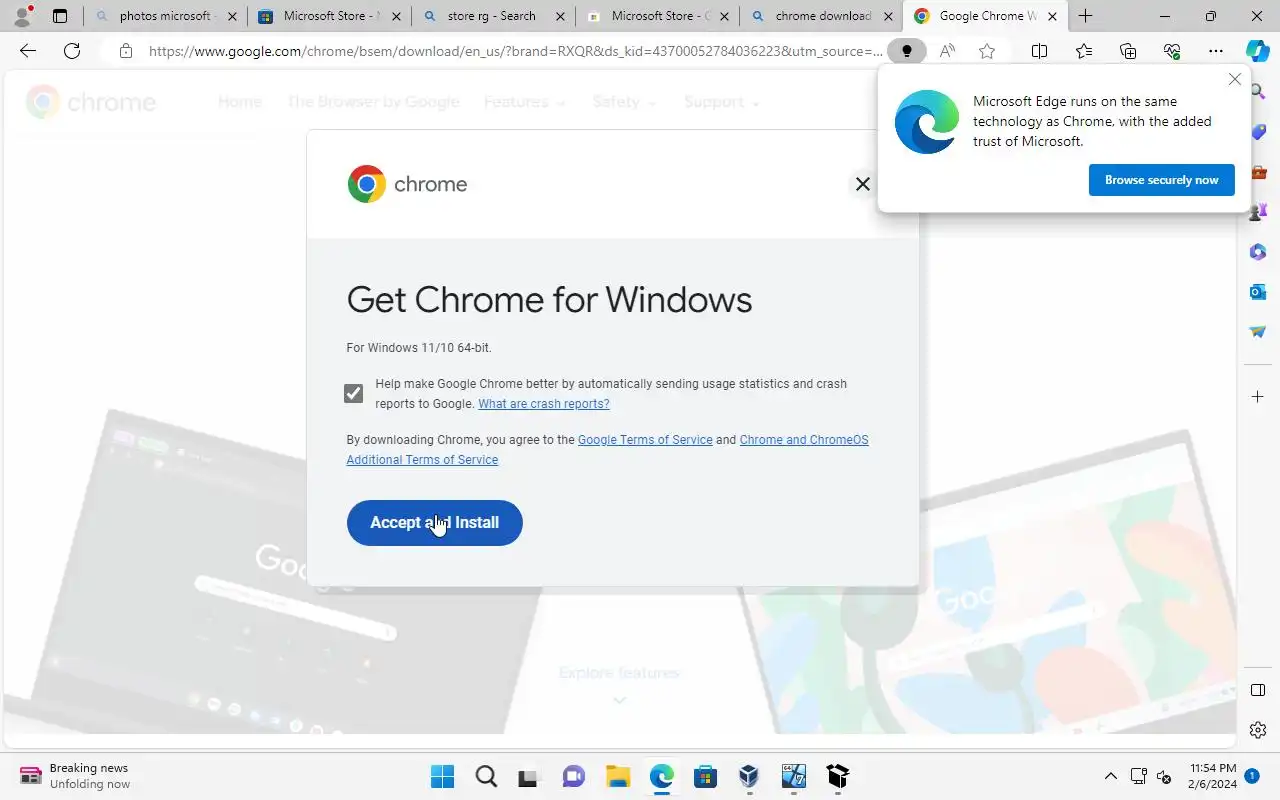
Task: Open the Split screen icon
Action: (1039, 52)
